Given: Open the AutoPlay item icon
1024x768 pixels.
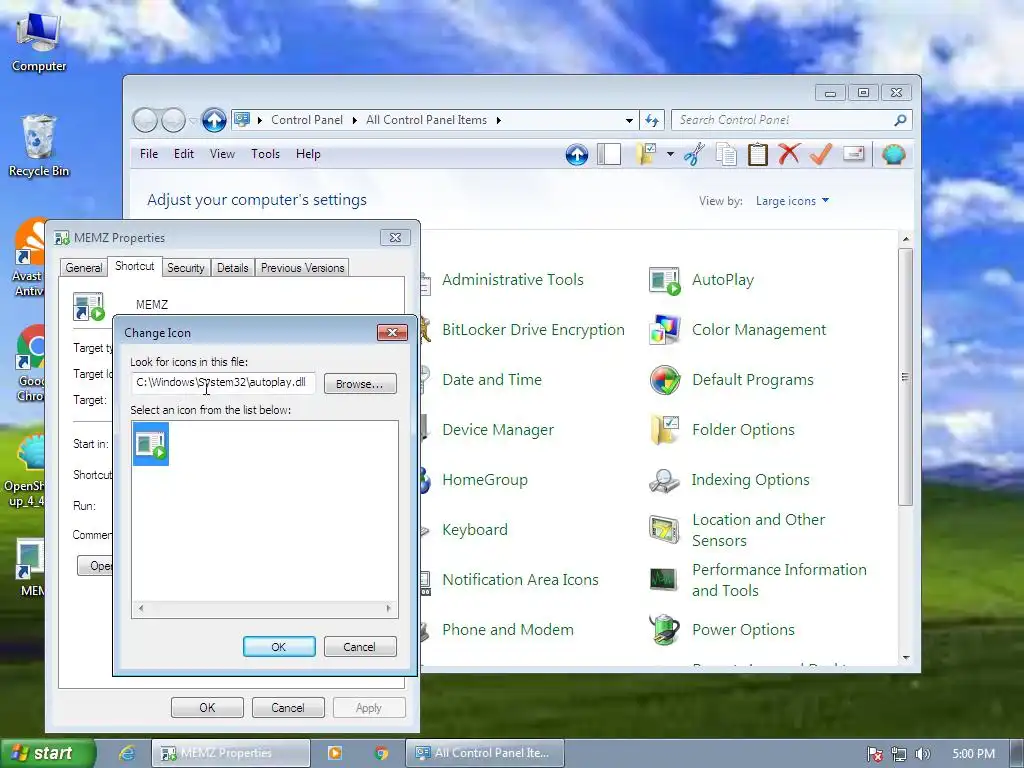Looking at the screenshot, I should [x=665, y=281].
